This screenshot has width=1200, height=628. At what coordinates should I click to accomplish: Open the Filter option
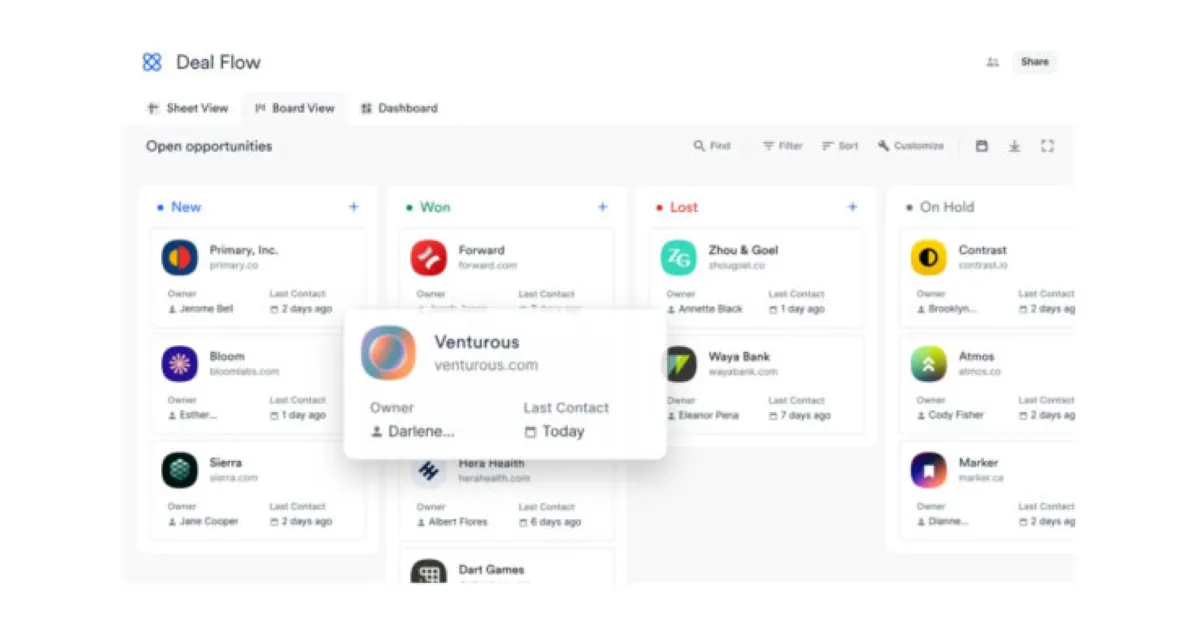click(x=782, y=146)
